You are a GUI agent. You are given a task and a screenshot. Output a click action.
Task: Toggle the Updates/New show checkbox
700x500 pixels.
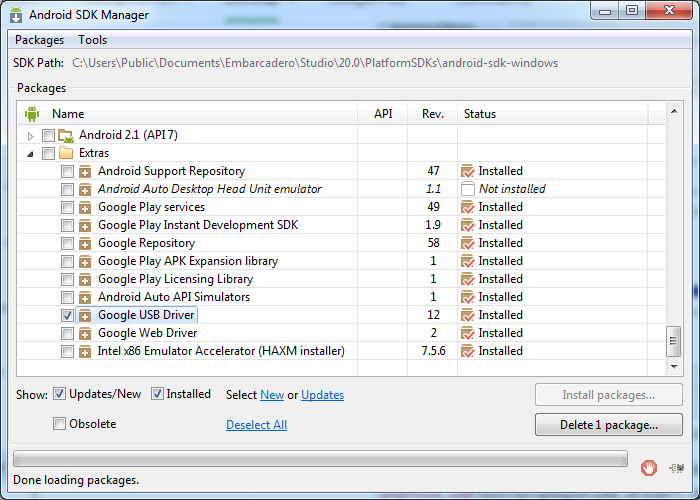point(59,394)
